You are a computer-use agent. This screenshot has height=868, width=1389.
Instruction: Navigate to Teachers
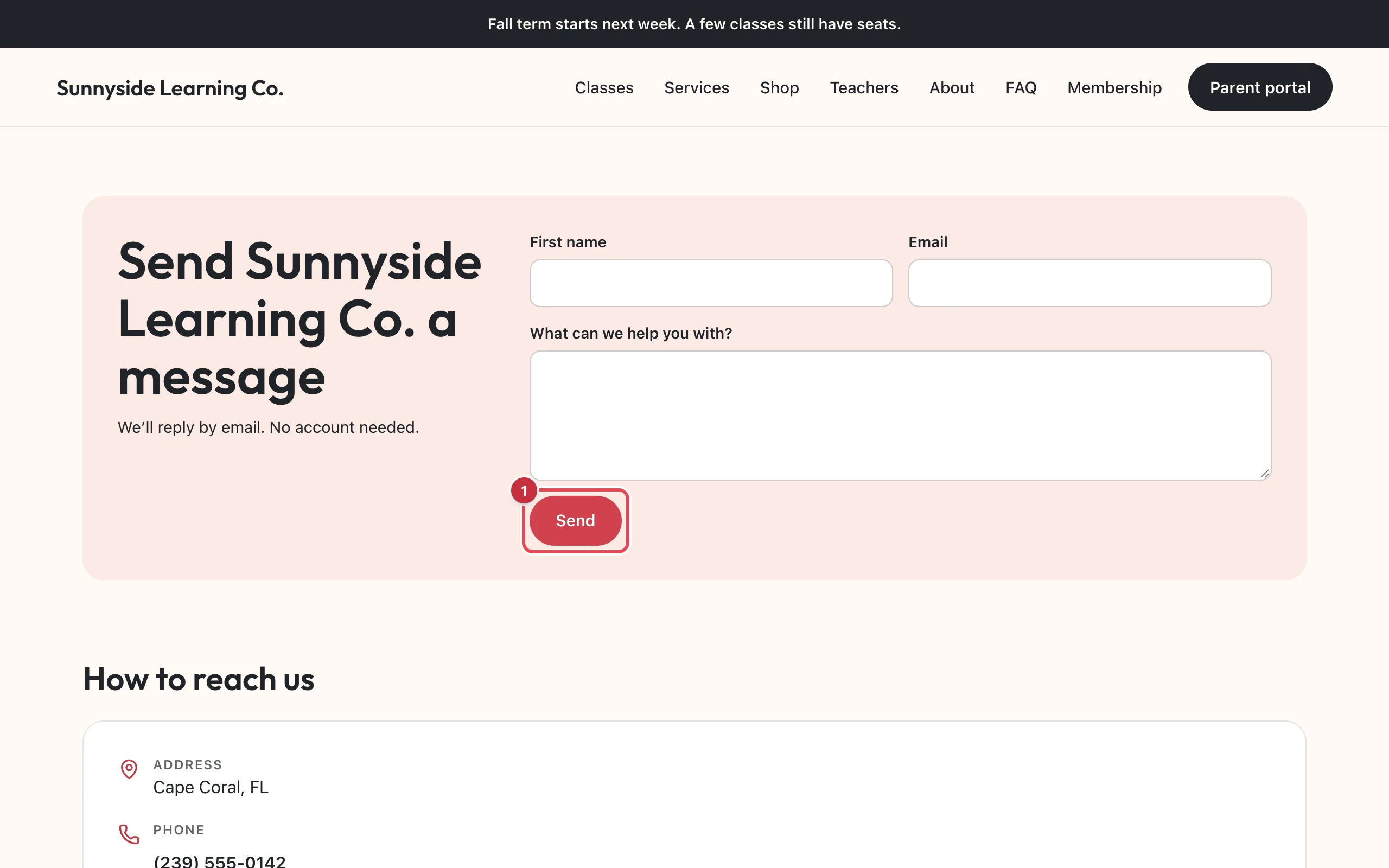point(864,87)
